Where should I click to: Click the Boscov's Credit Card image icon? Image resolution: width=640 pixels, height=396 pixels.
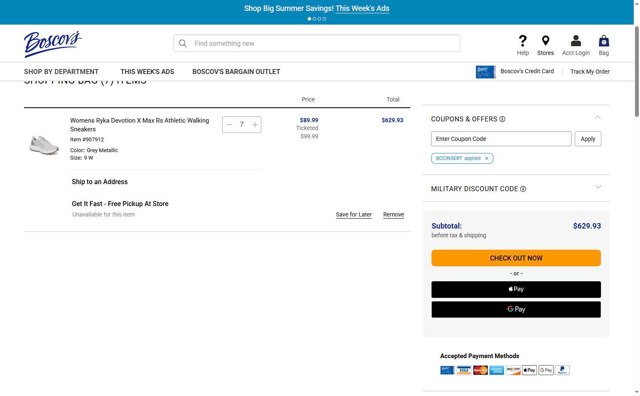coord(485,72)
